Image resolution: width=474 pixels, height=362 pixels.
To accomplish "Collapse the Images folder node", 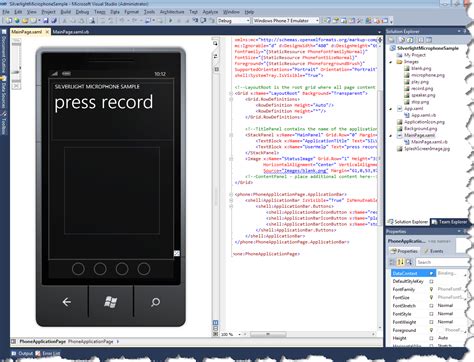I will (391, 62).
